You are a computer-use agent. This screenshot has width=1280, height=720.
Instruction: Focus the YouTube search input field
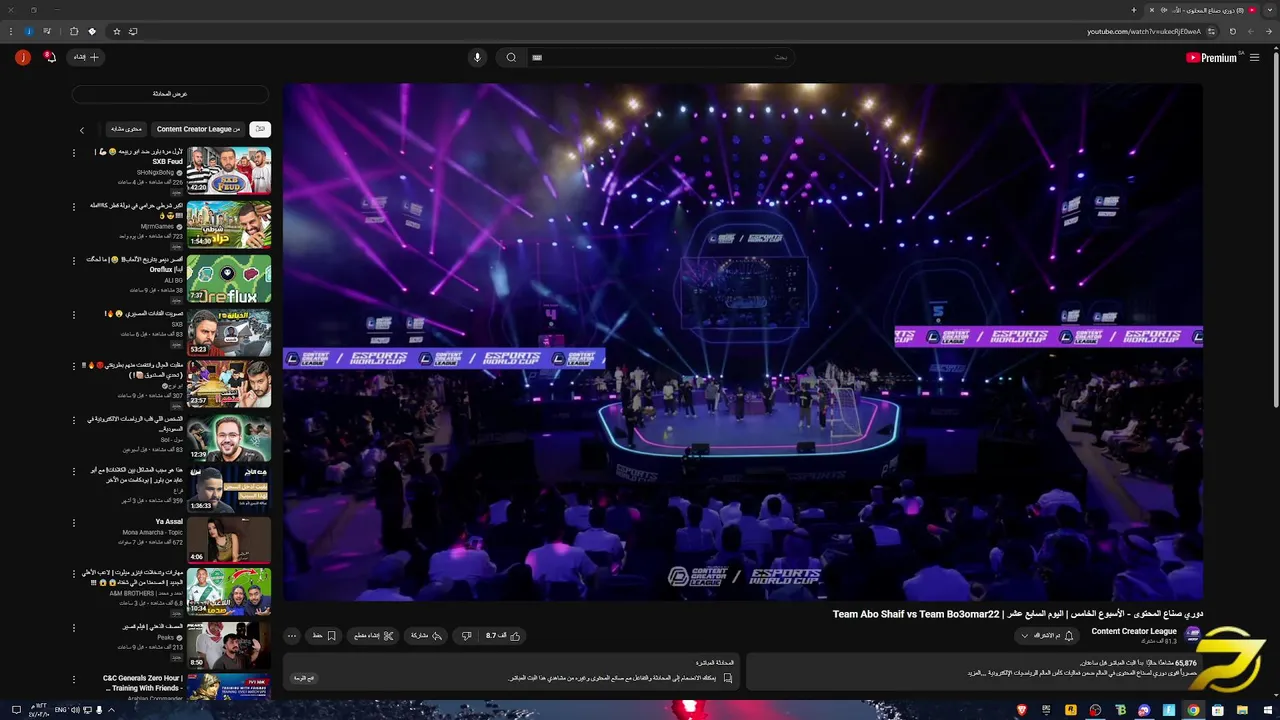(660, 57)
